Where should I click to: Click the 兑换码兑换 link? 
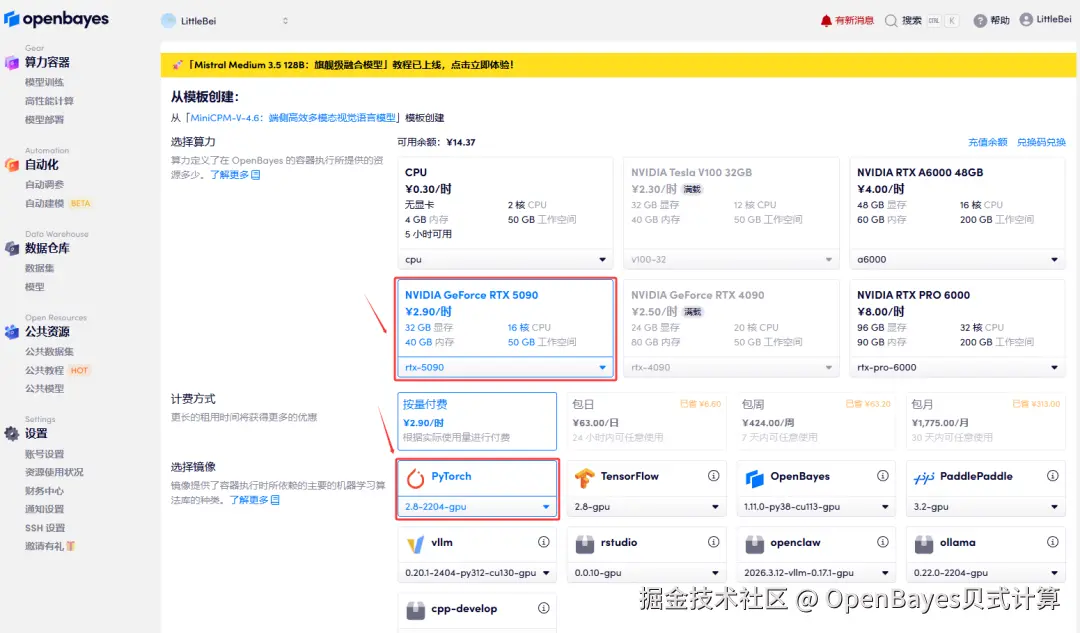point(1041,142)
